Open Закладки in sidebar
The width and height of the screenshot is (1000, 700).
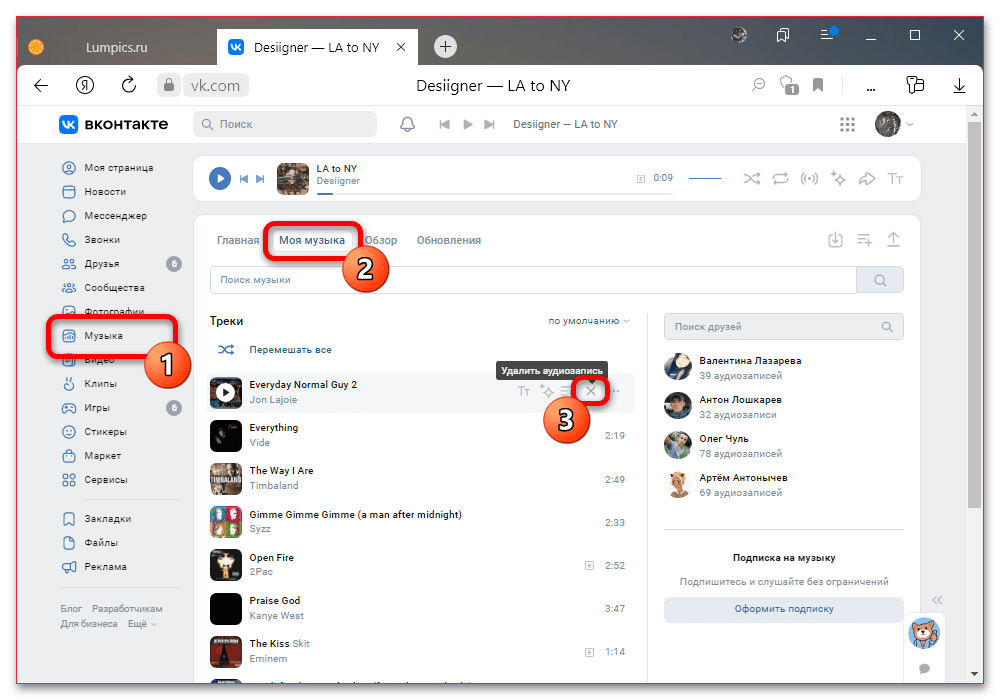coord(96,519)
